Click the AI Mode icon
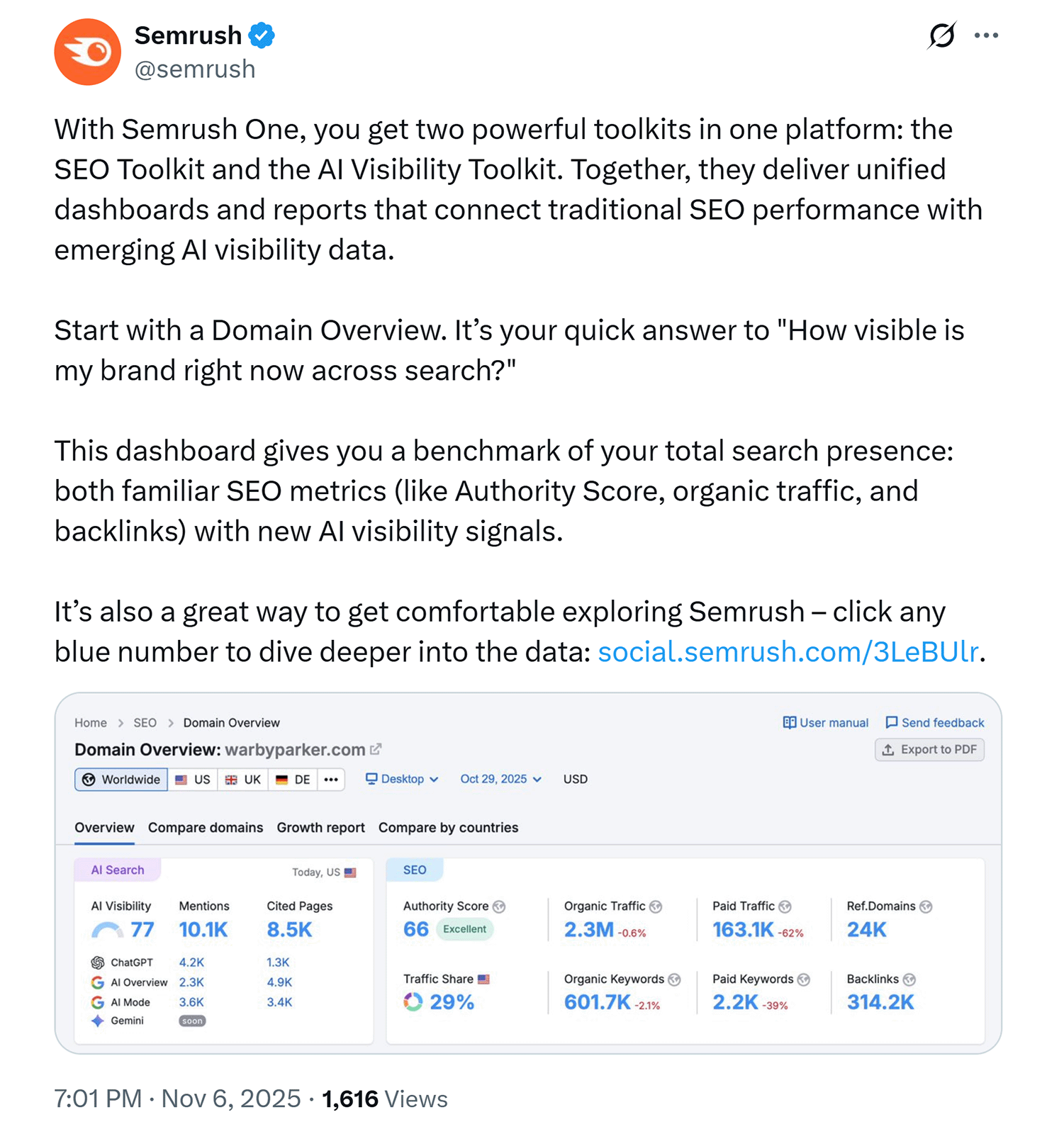 (x=97, y=1002)
